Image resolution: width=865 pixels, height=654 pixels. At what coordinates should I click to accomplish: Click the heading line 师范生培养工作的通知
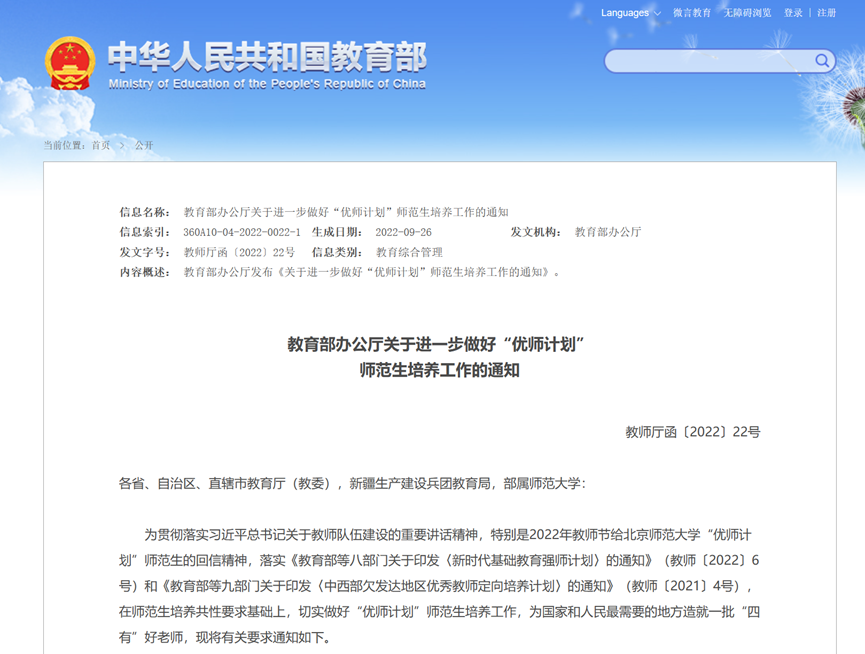click(x=439, y=369)
